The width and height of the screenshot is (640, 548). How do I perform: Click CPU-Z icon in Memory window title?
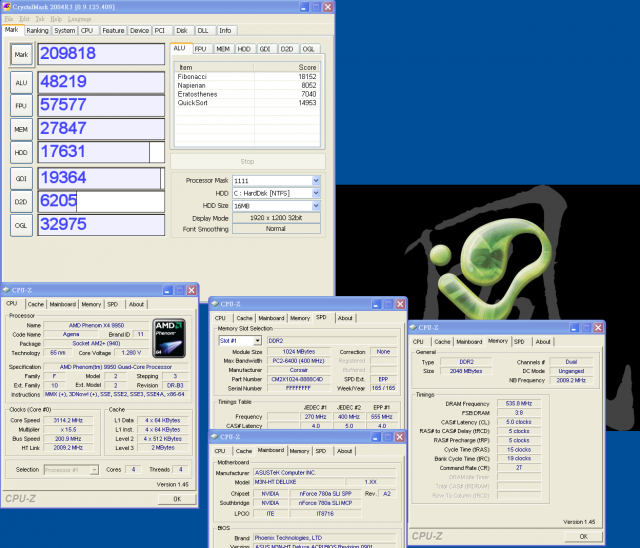413,328
